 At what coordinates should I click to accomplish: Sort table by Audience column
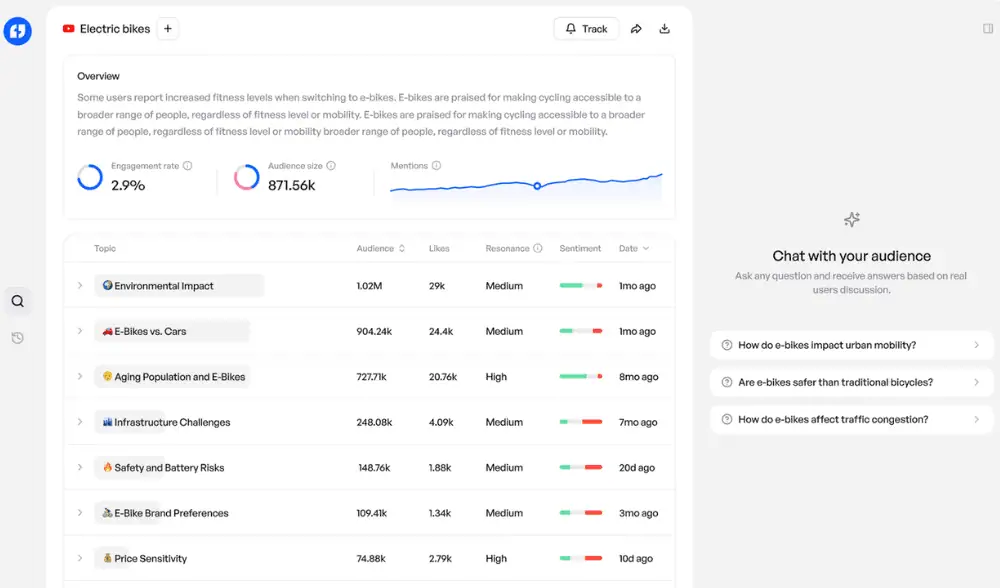(x=380, y=249)
